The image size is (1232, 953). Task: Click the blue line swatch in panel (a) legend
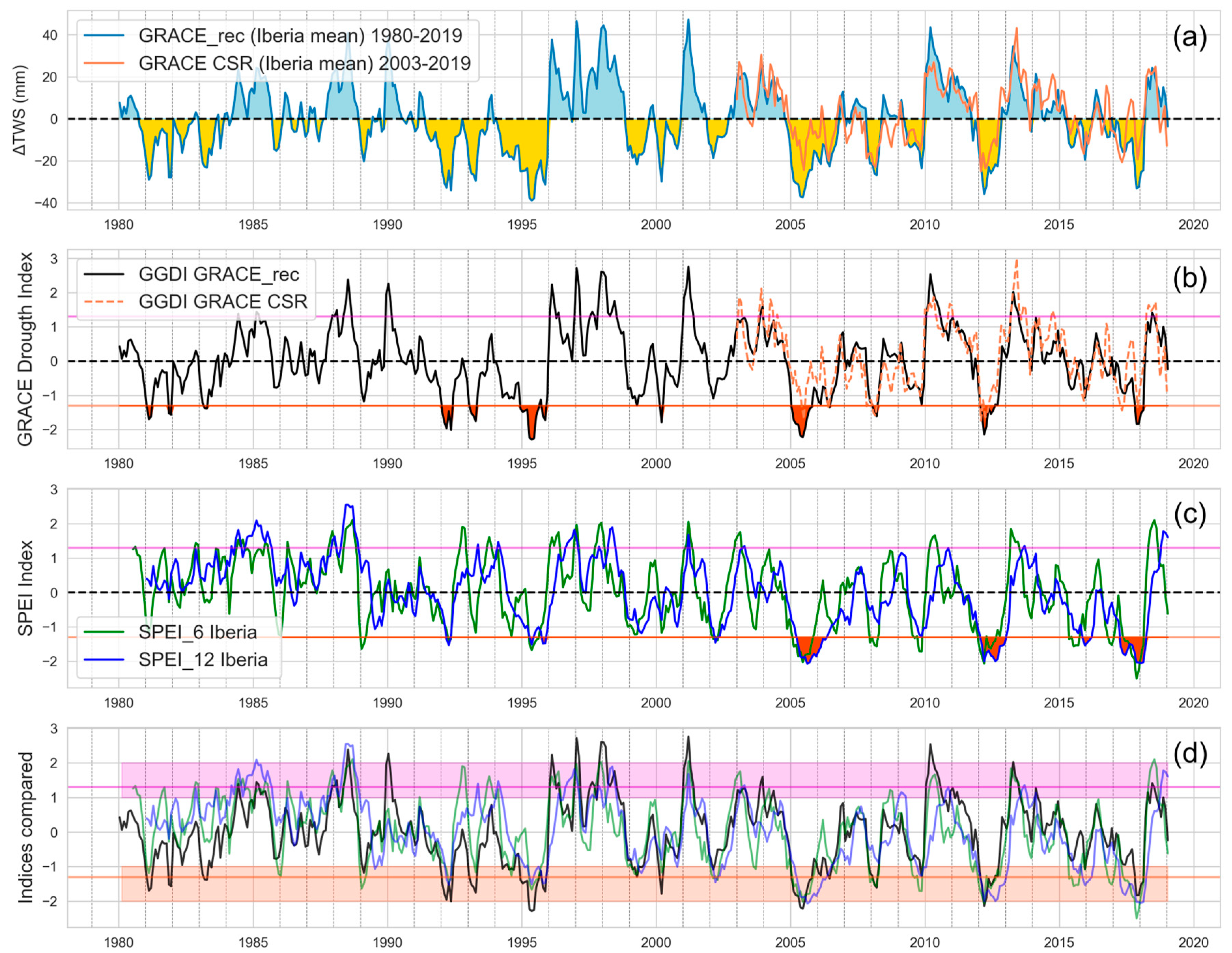(104, 35)
